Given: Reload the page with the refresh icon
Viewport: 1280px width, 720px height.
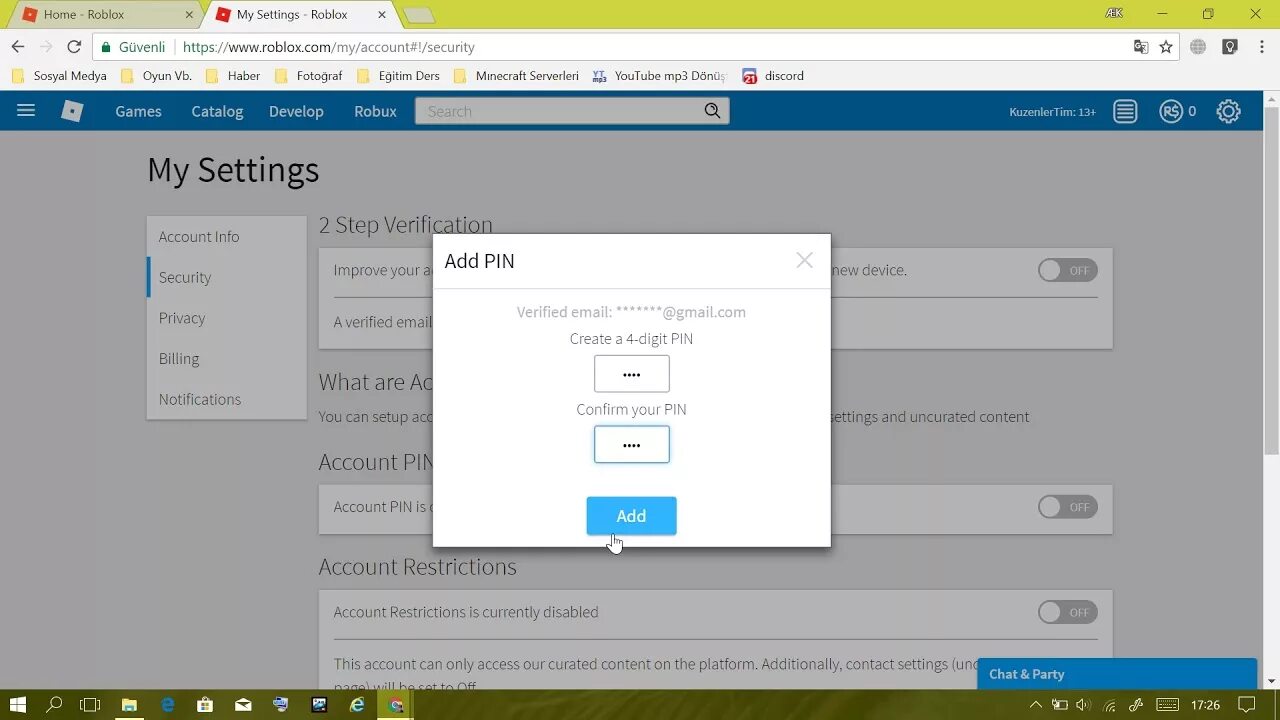Looking at the screenshot, I should (x=74, y=47).
